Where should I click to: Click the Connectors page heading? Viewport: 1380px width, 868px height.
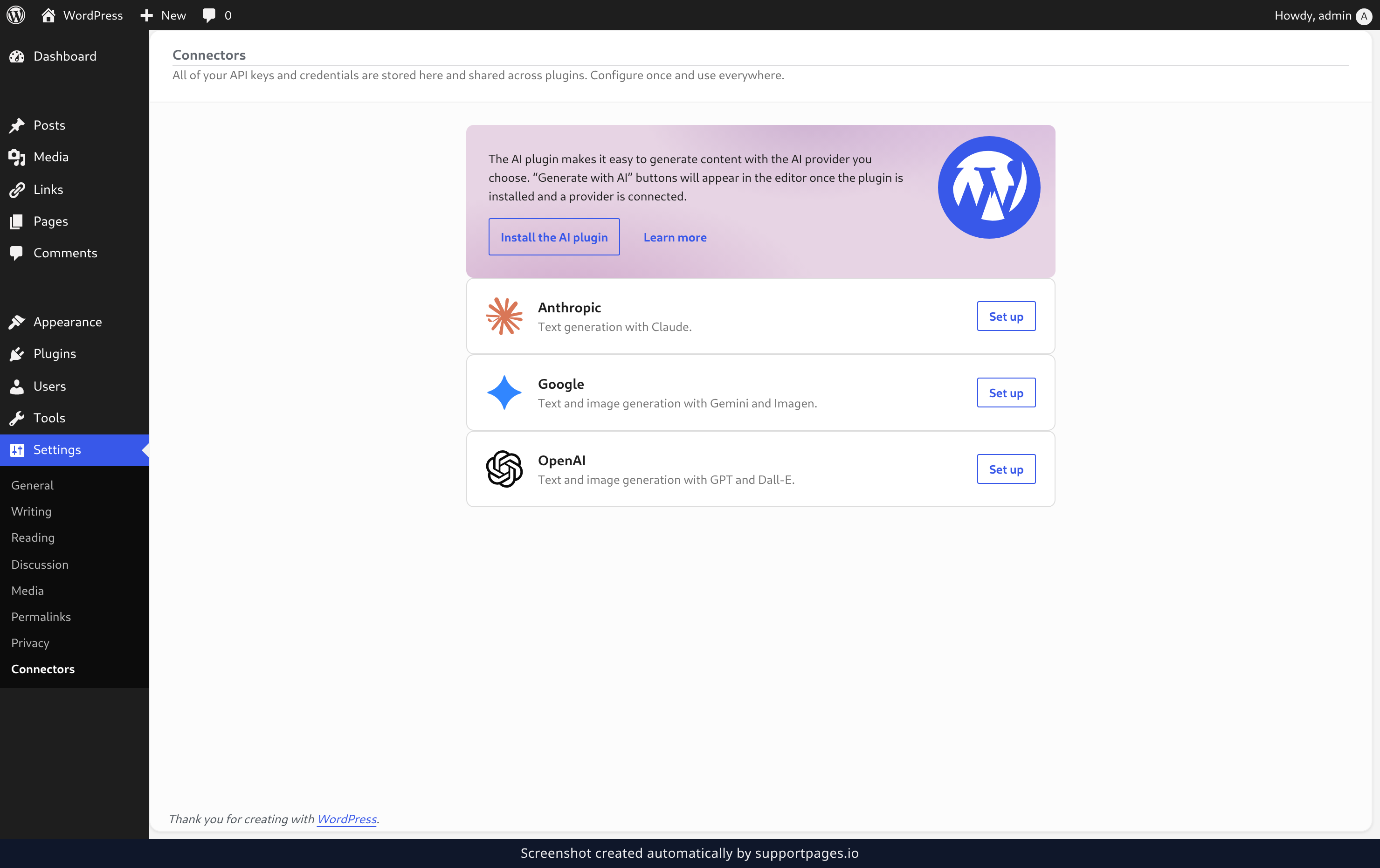[x=208, y=55]
